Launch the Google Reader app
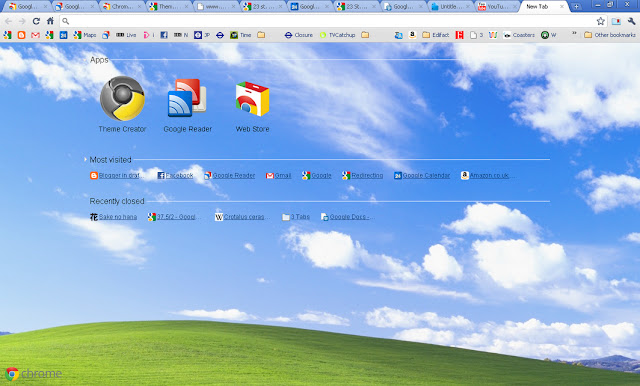The width and height of the screenshot is (640, 386). tap(187, 104)
